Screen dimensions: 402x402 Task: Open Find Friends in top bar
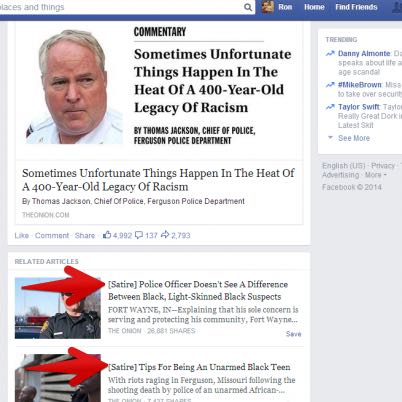coord(356,7)
